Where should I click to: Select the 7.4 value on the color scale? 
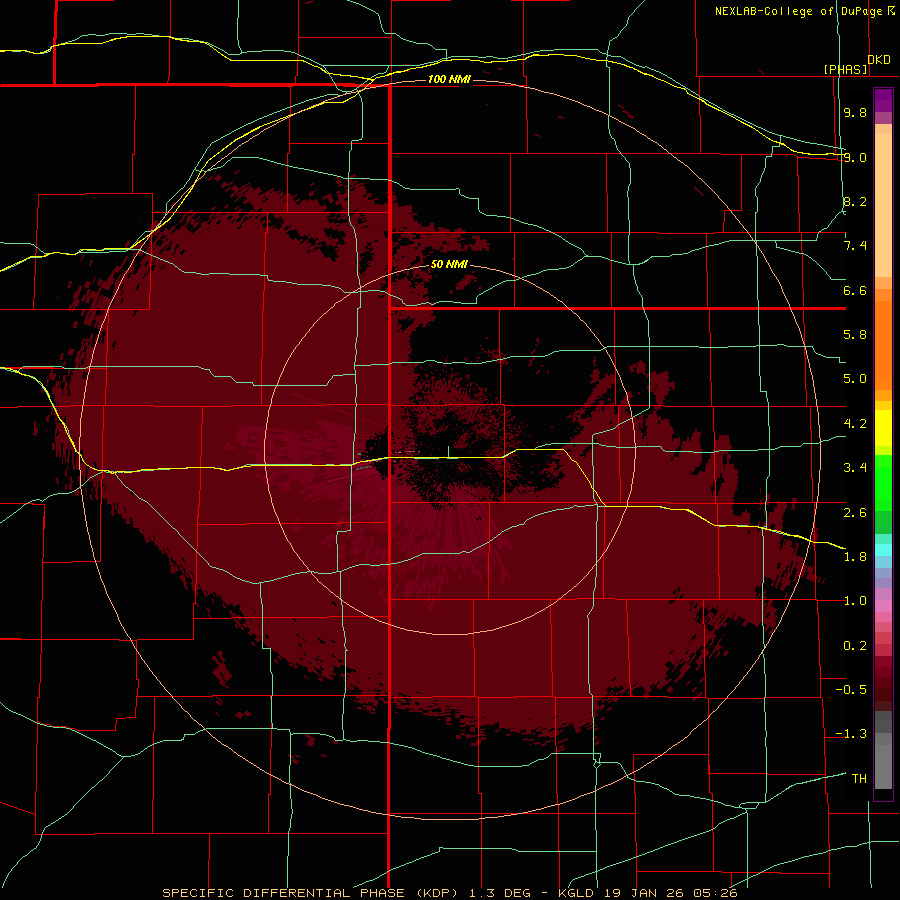(x=855, y=246)
